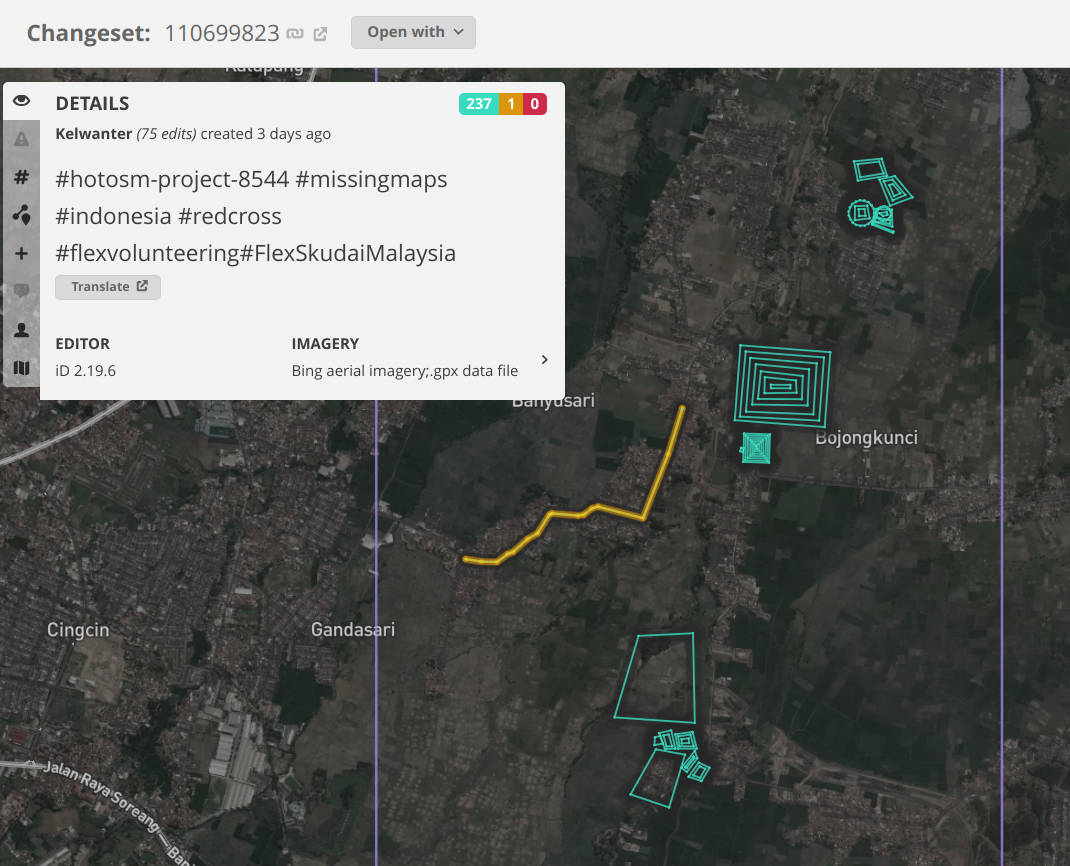Open the Open with dropdown

[x=413, y=32]
